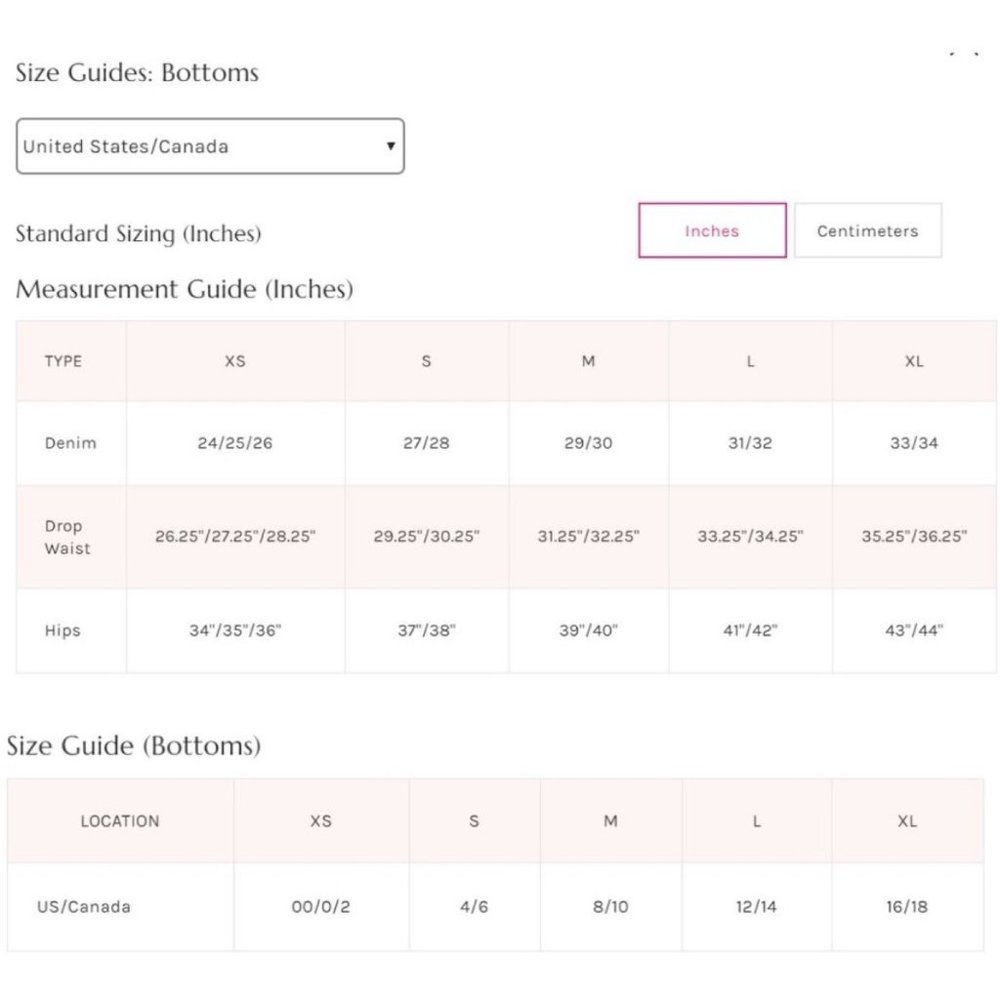The image size is (1000, 1000).
Task: Select the XS header in Measurement Guide
Action: point(235,361)
